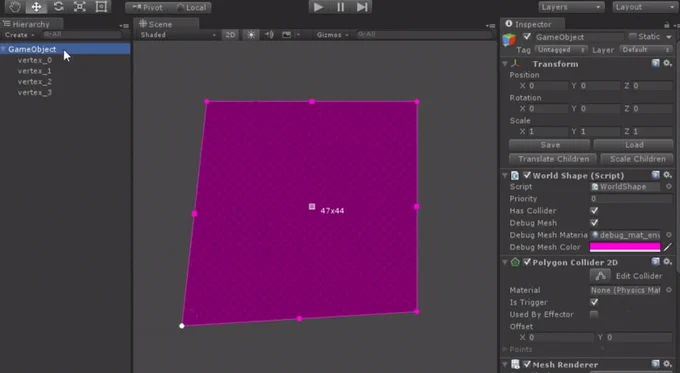Screen dimensions: 680x373
Task: Toggle World Shape script enabled checkbox
Action: [527, 175]
